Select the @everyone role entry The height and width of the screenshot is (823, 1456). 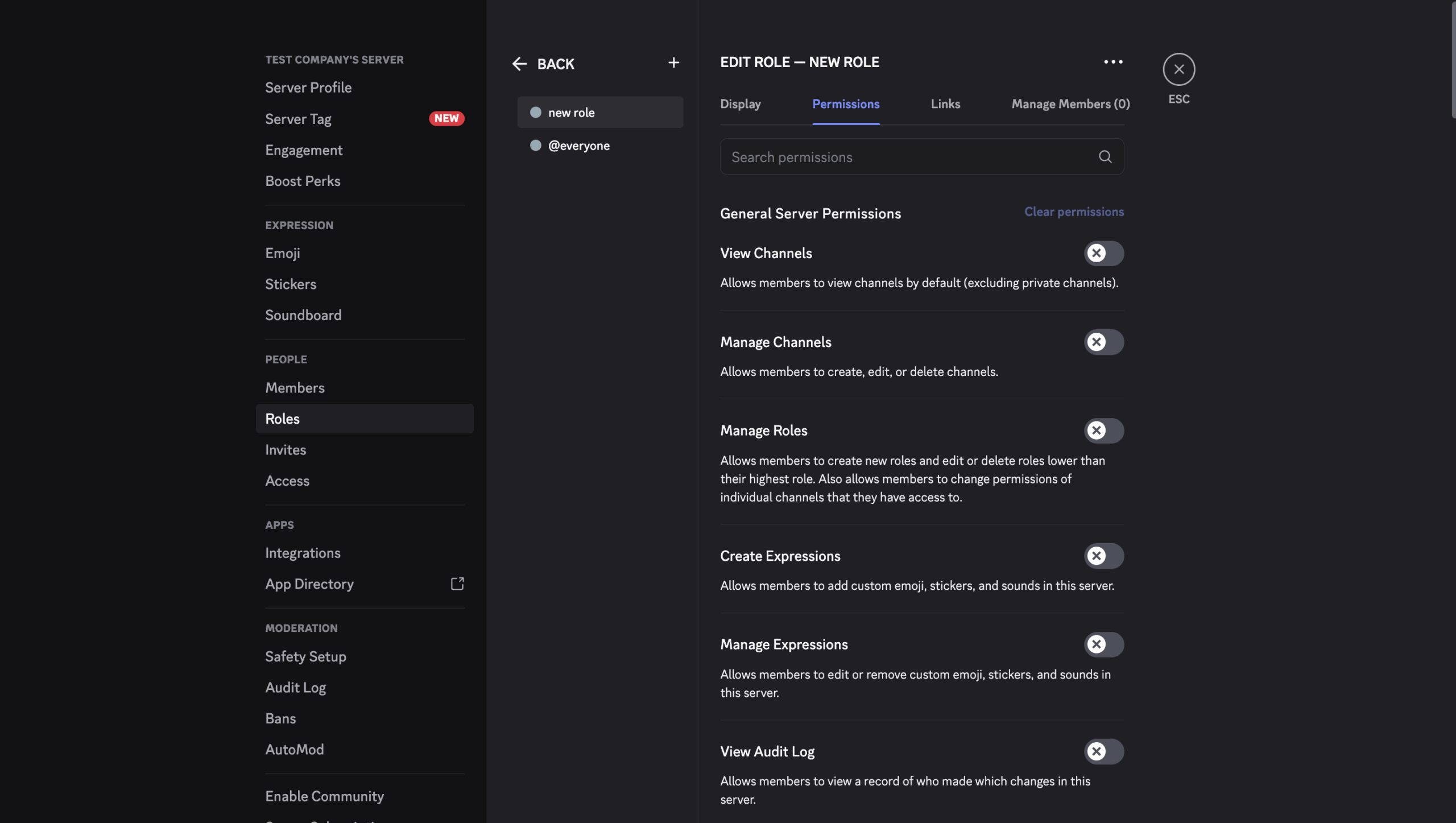pyautogui.click(x=600, y=145)
